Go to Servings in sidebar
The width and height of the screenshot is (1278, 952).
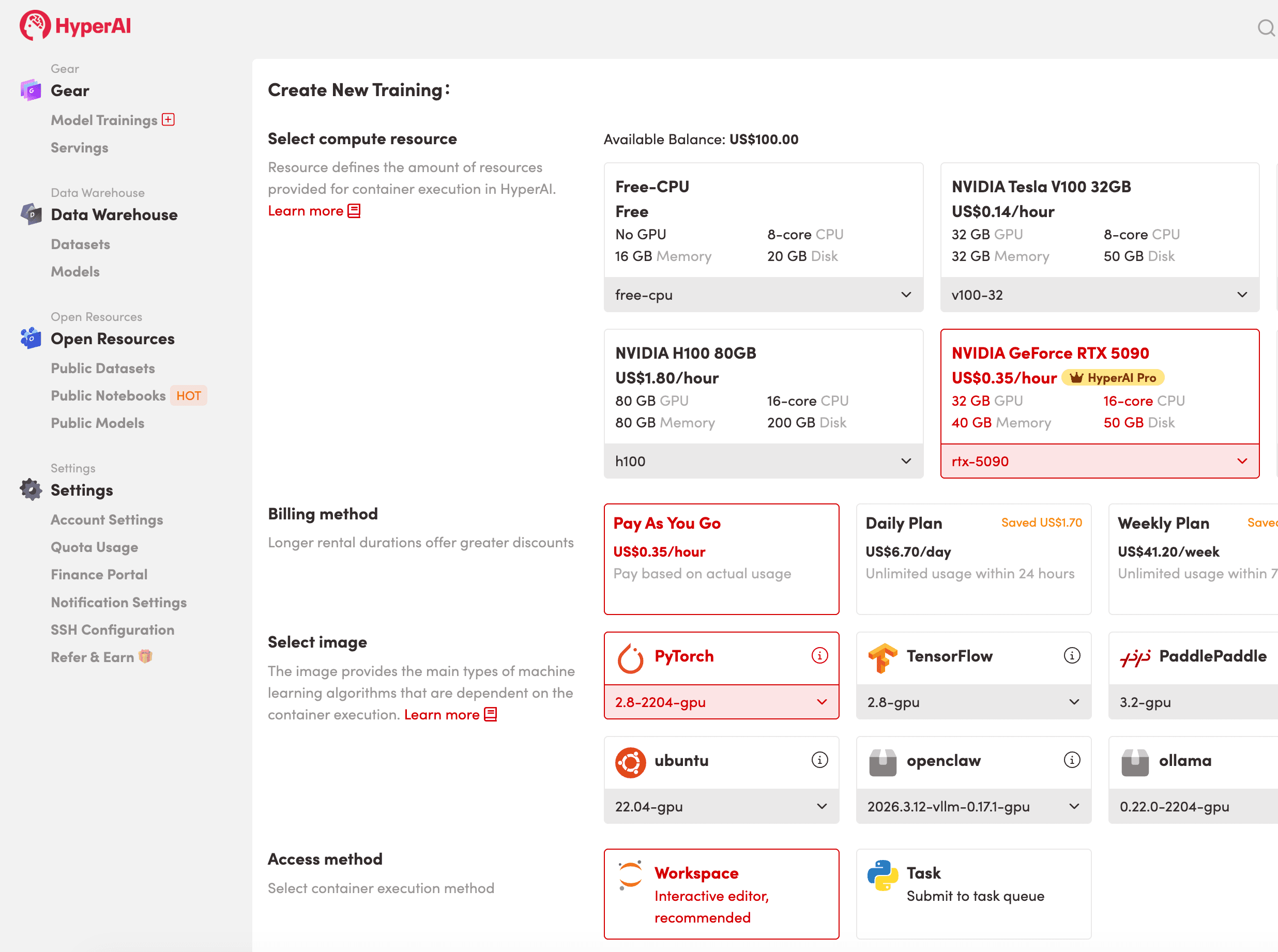pos(80,147)
